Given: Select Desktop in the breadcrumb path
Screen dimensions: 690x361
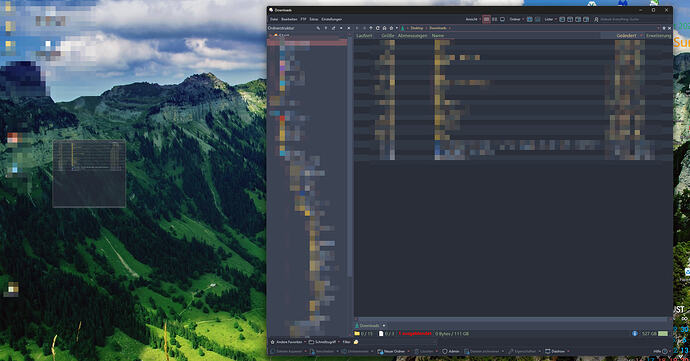Looking at the screenshot, I should 417,28.
